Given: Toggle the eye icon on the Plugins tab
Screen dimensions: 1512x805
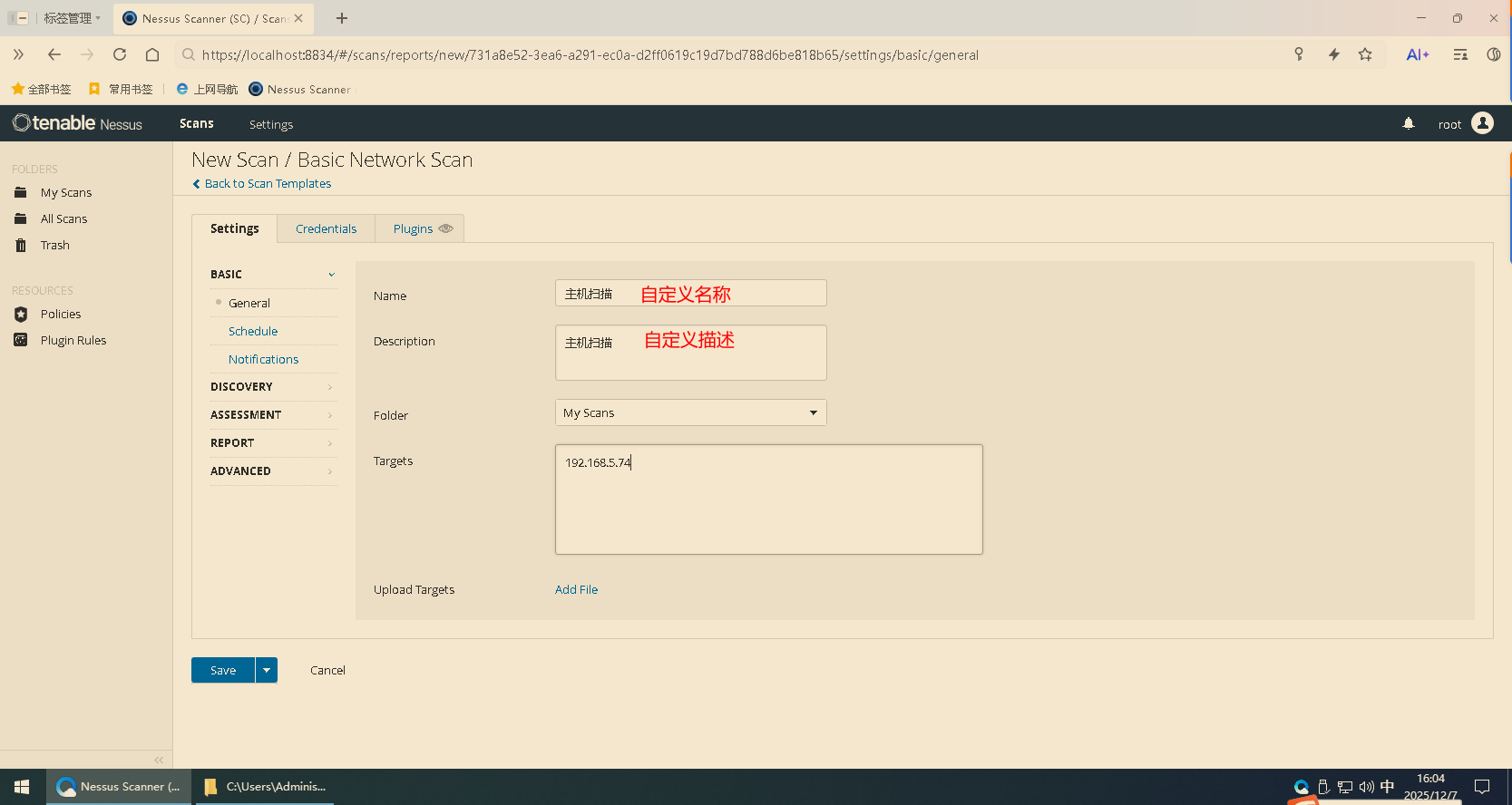Looking at the screenshot, I should coord(445,228).
